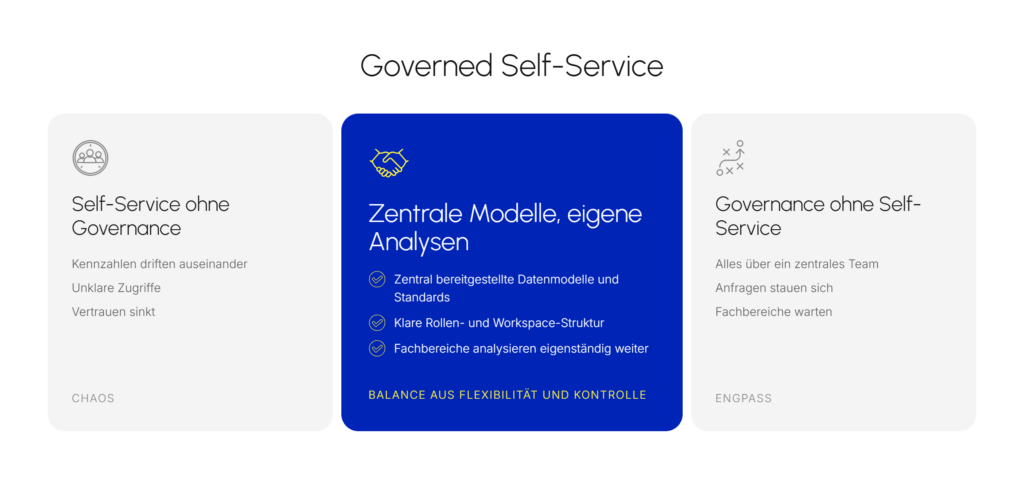Click checkmark beside Zentral bereitgestellte Datenmodelle
The image size is (1024, 479).
(x=377, y=280)
